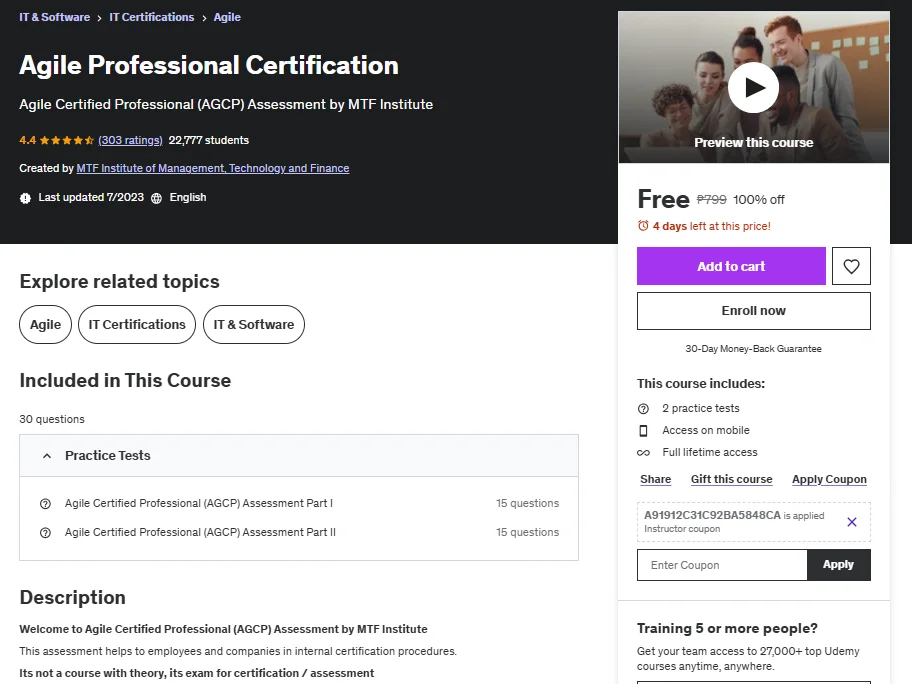912x684 pixels.
Task: Open the IT Certifications breadcrumb
Action: coord(152,17)
